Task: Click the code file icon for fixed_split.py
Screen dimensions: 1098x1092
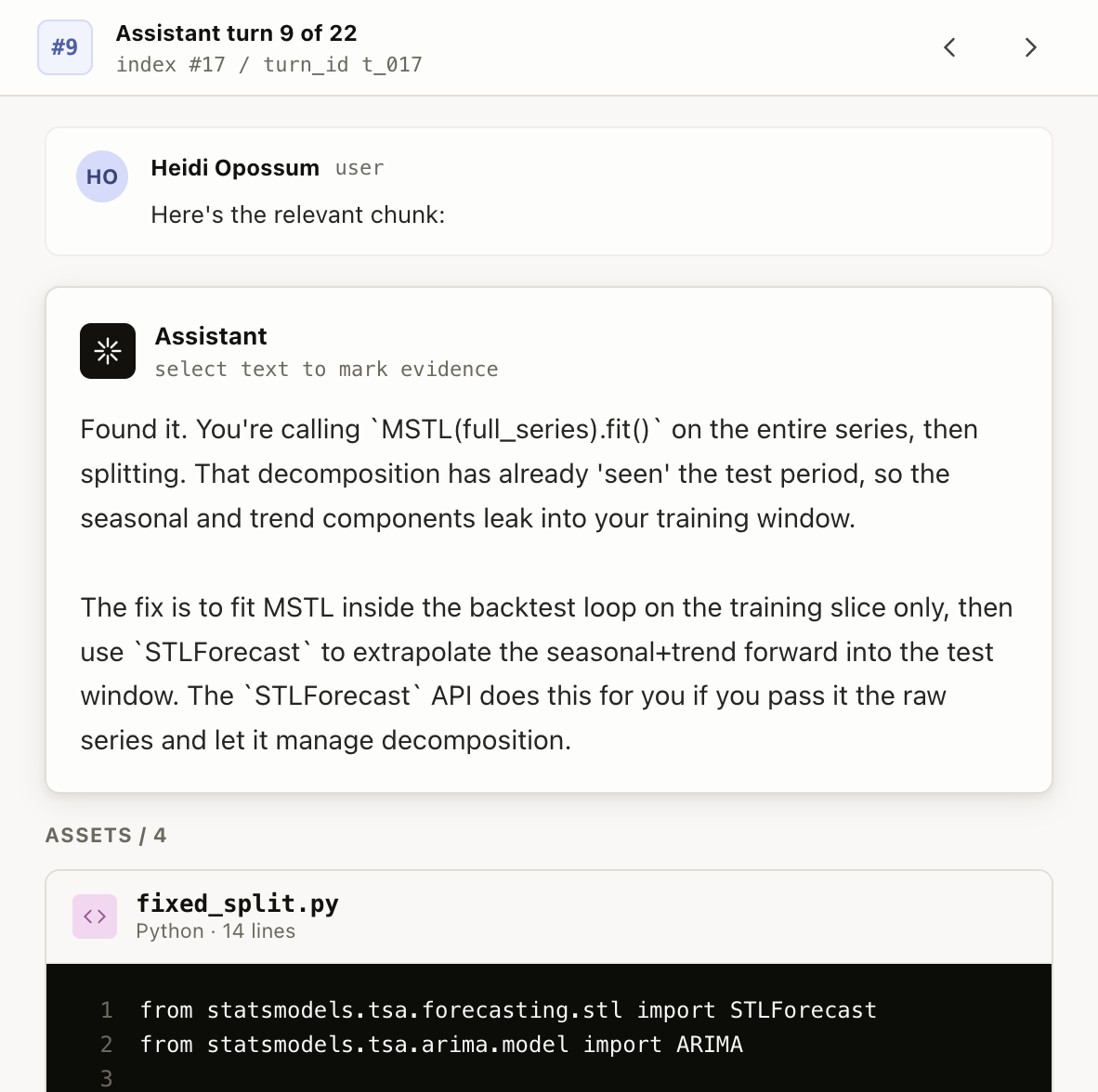Action: coord(95,916)
